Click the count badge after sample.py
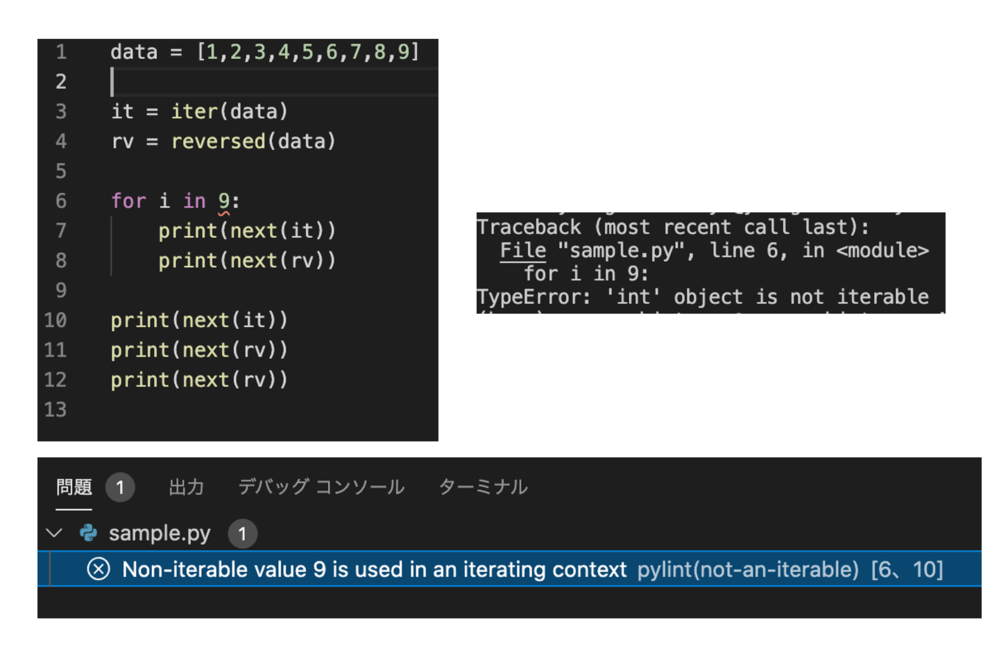Screen dimensions: 999x651 point(241,533)
